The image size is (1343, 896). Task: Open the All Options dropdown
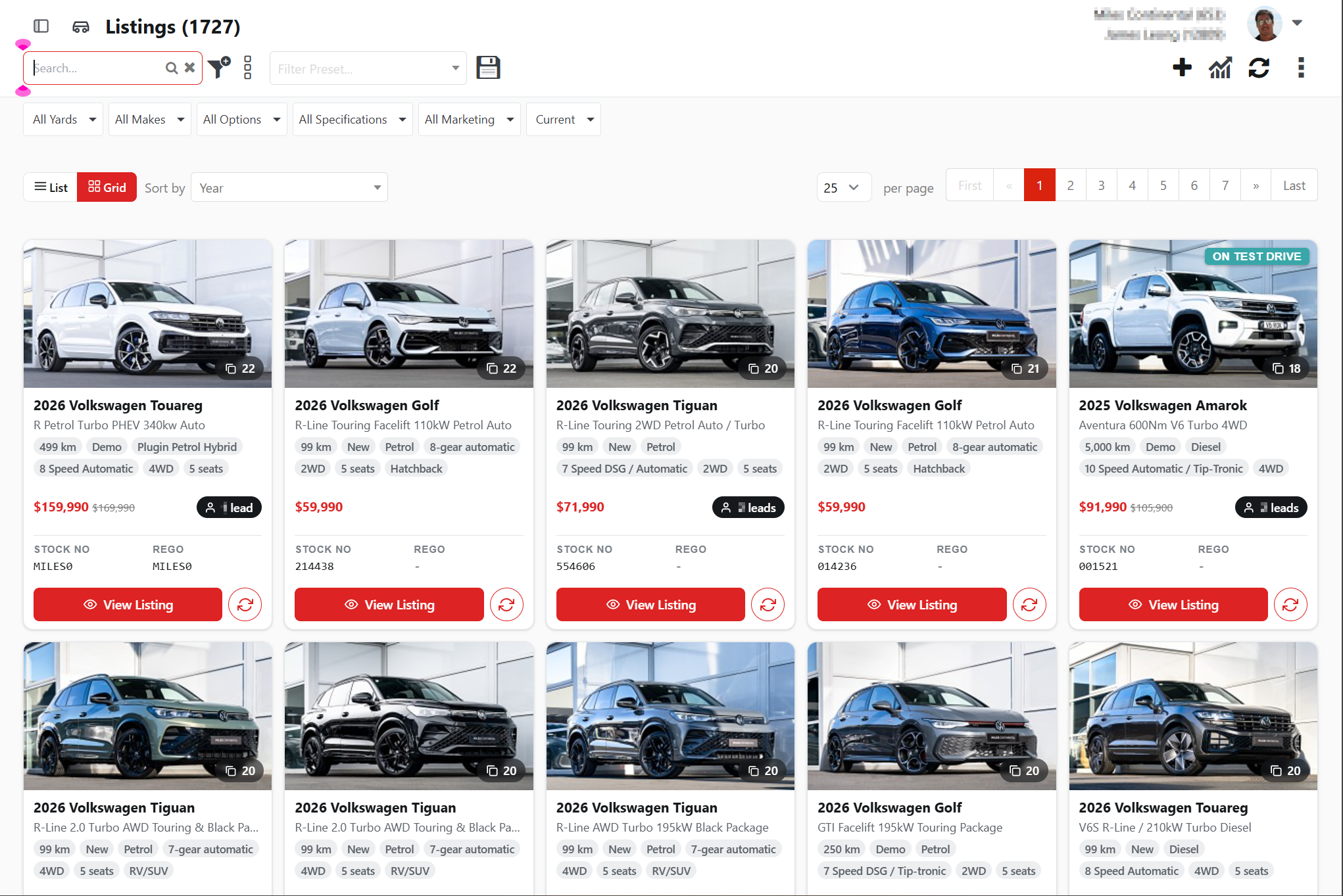point(241,120)
